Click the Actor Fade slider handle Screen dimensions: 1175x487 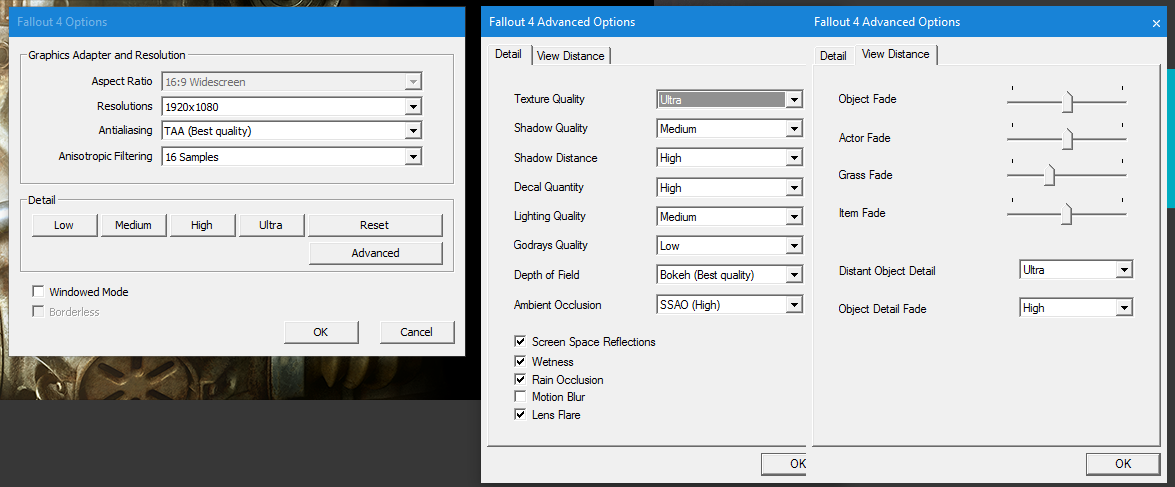[x=1069, y=139]
